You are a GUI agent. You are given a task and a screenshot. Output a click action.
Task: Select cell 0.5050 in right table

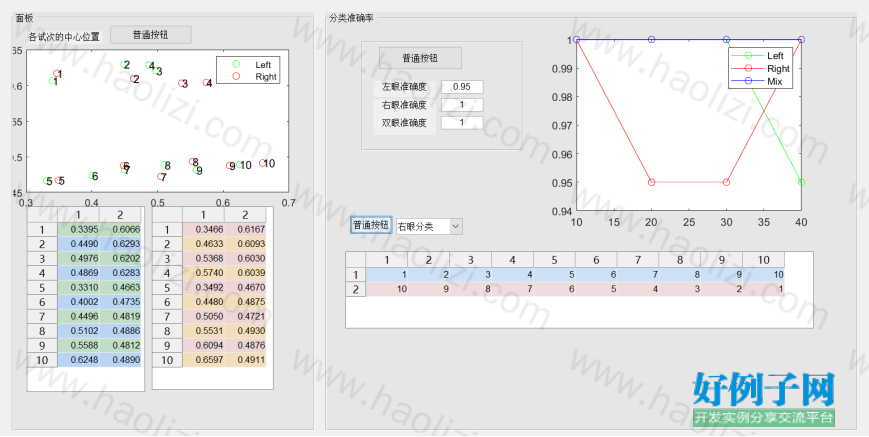[203, 316]
